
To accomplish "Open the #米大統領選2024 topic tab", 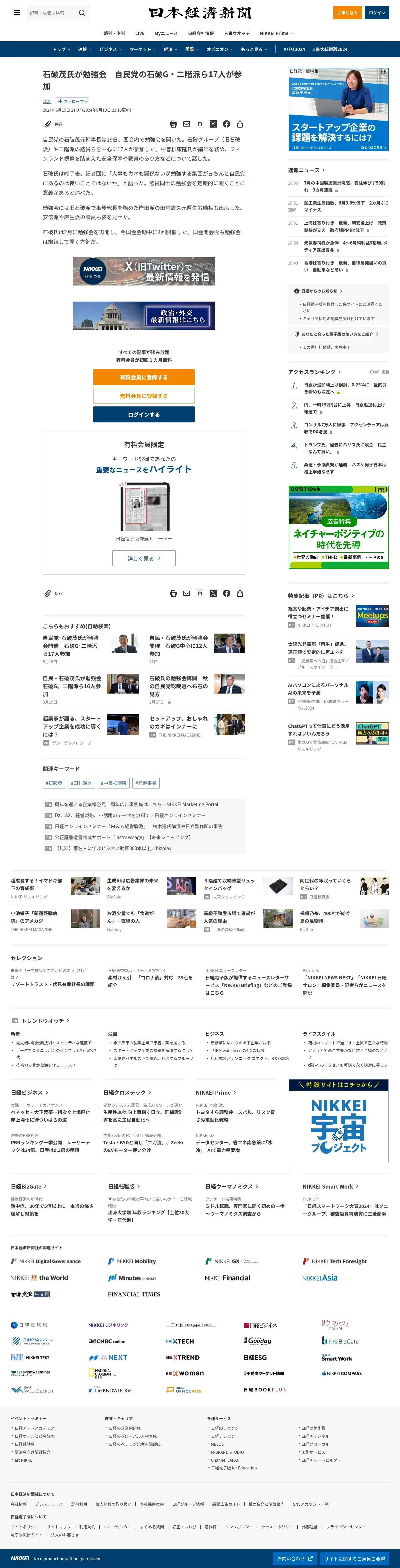I will [330, 49].
